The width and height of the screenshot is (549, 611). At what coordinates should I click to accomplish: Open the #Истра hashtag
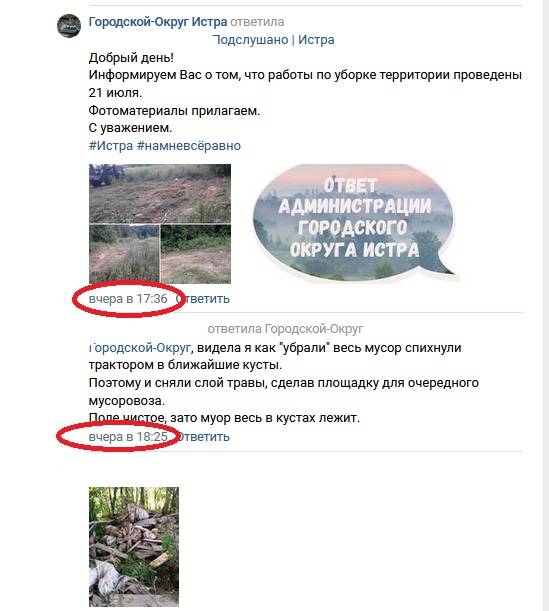pos(111,146)
